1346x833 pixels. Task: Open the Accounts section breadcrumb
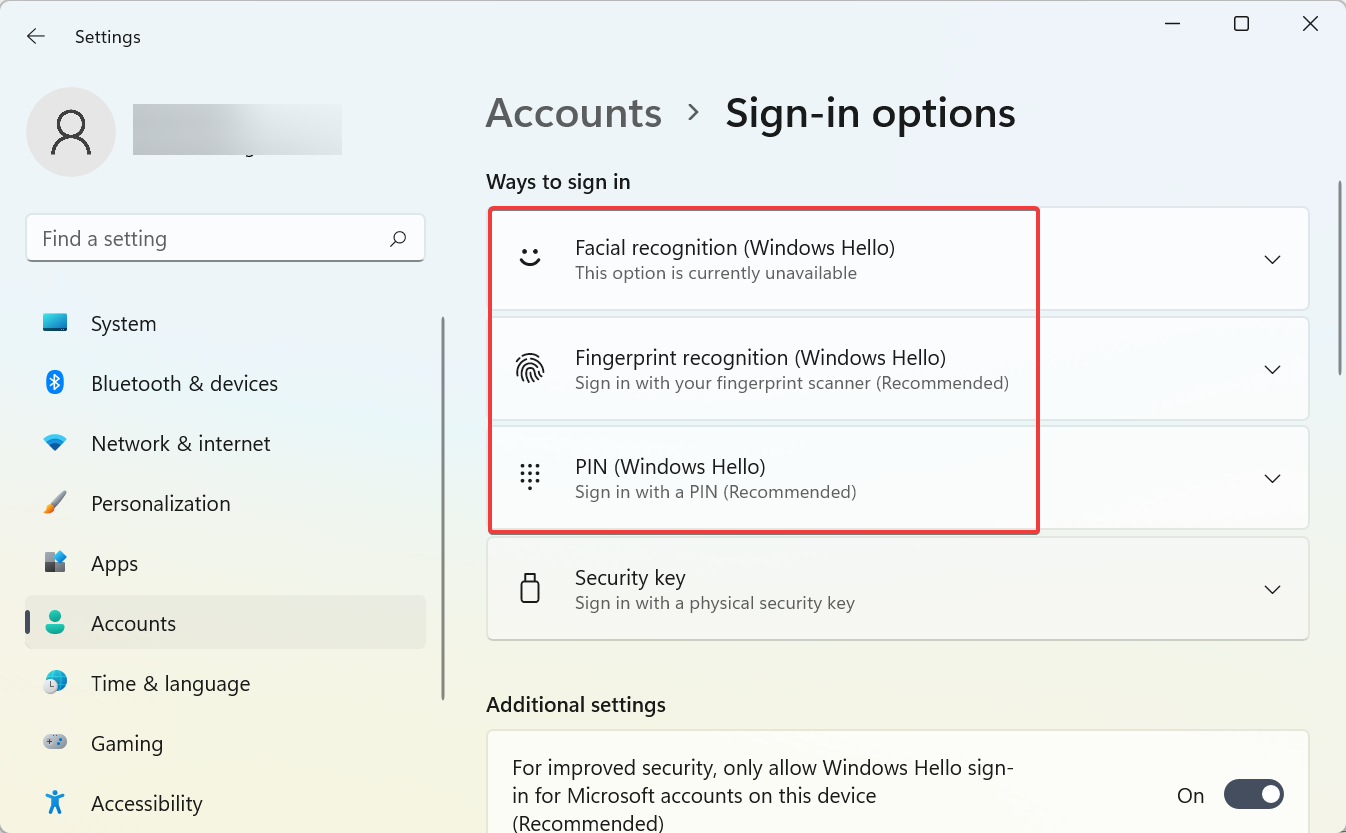(573, 113)
